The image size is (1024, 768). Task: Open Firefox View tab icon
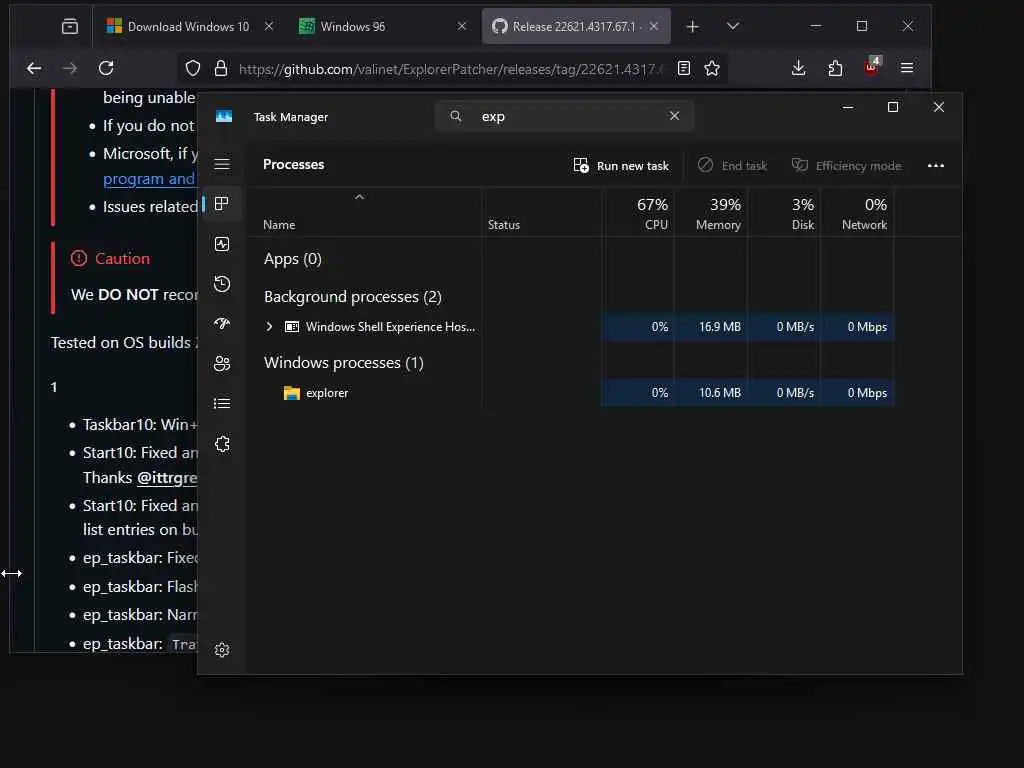click(x=70, y=27)
